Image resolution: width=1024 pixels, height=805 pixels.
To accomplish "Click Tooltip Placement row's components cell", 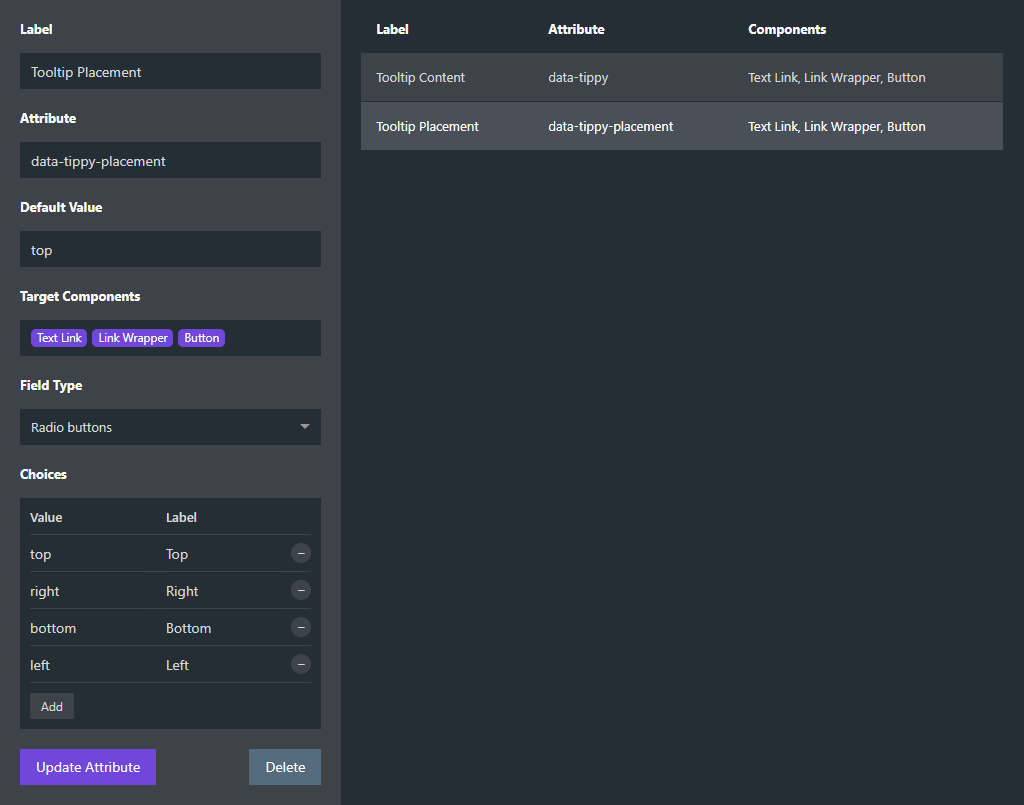I will point(837,127).
